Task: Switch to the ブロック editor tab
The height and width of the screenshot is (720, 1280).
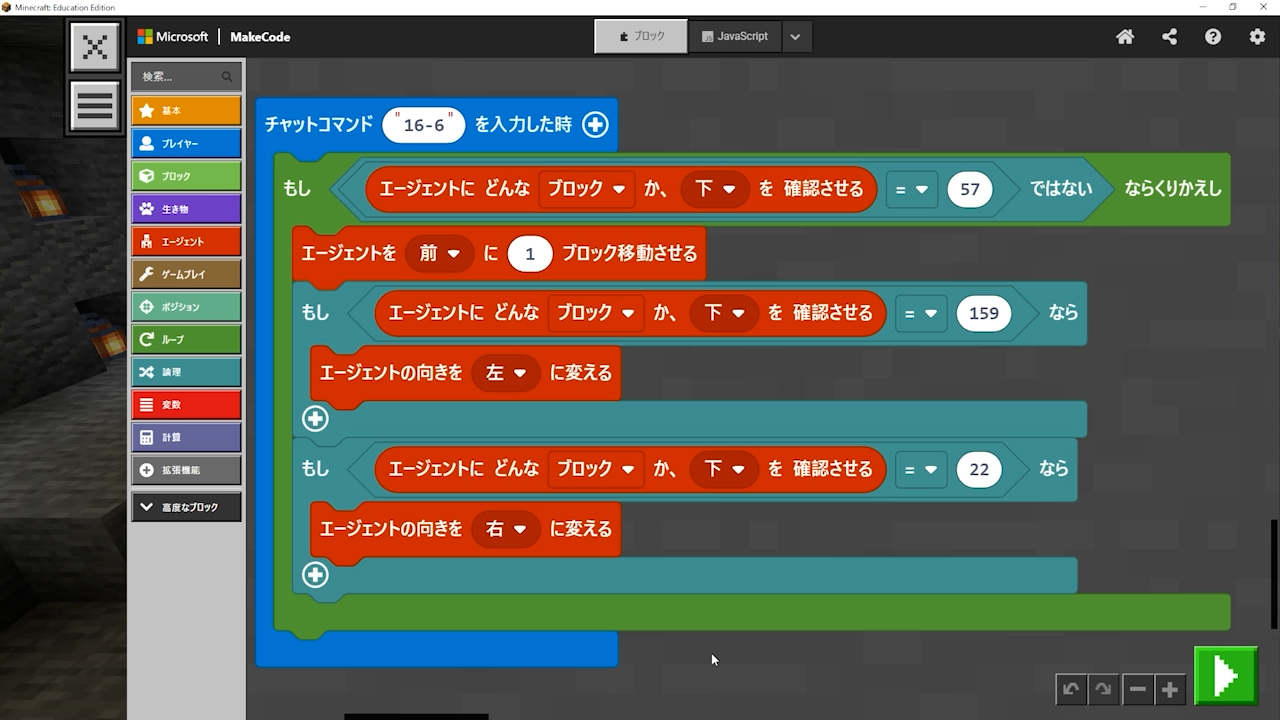Action: (x=641, y=36)
